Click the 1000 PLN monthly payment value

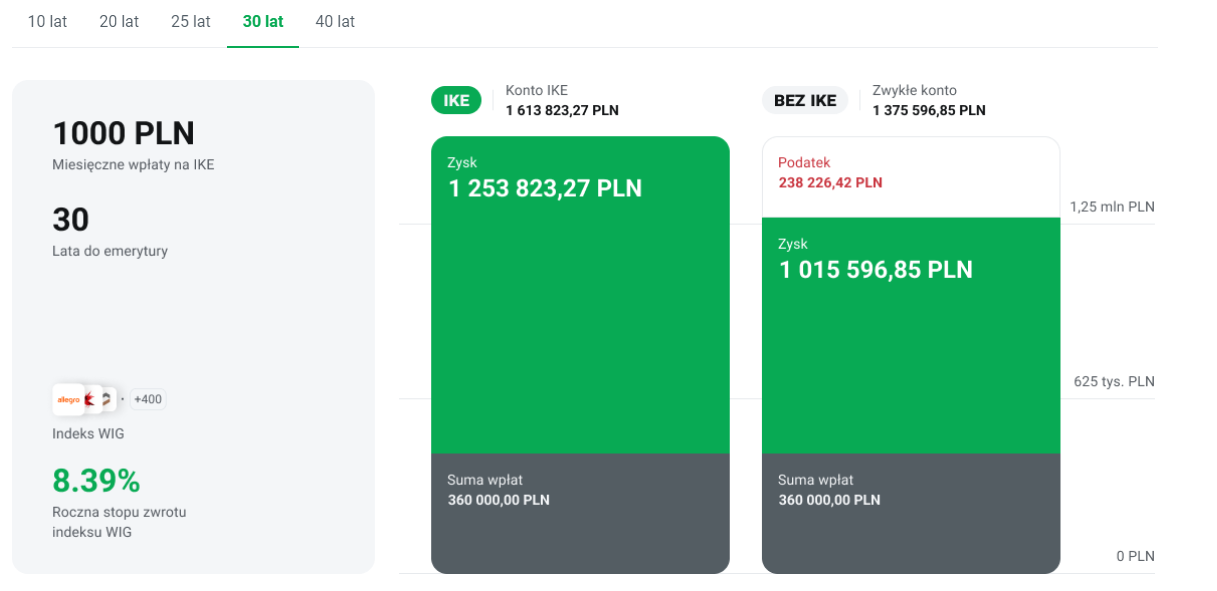pos(123,134)
